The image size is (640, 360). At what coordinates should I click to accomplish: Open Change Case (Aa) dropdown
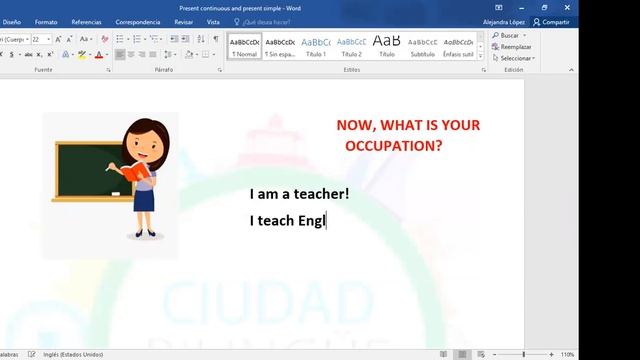(x=86, y=39)
